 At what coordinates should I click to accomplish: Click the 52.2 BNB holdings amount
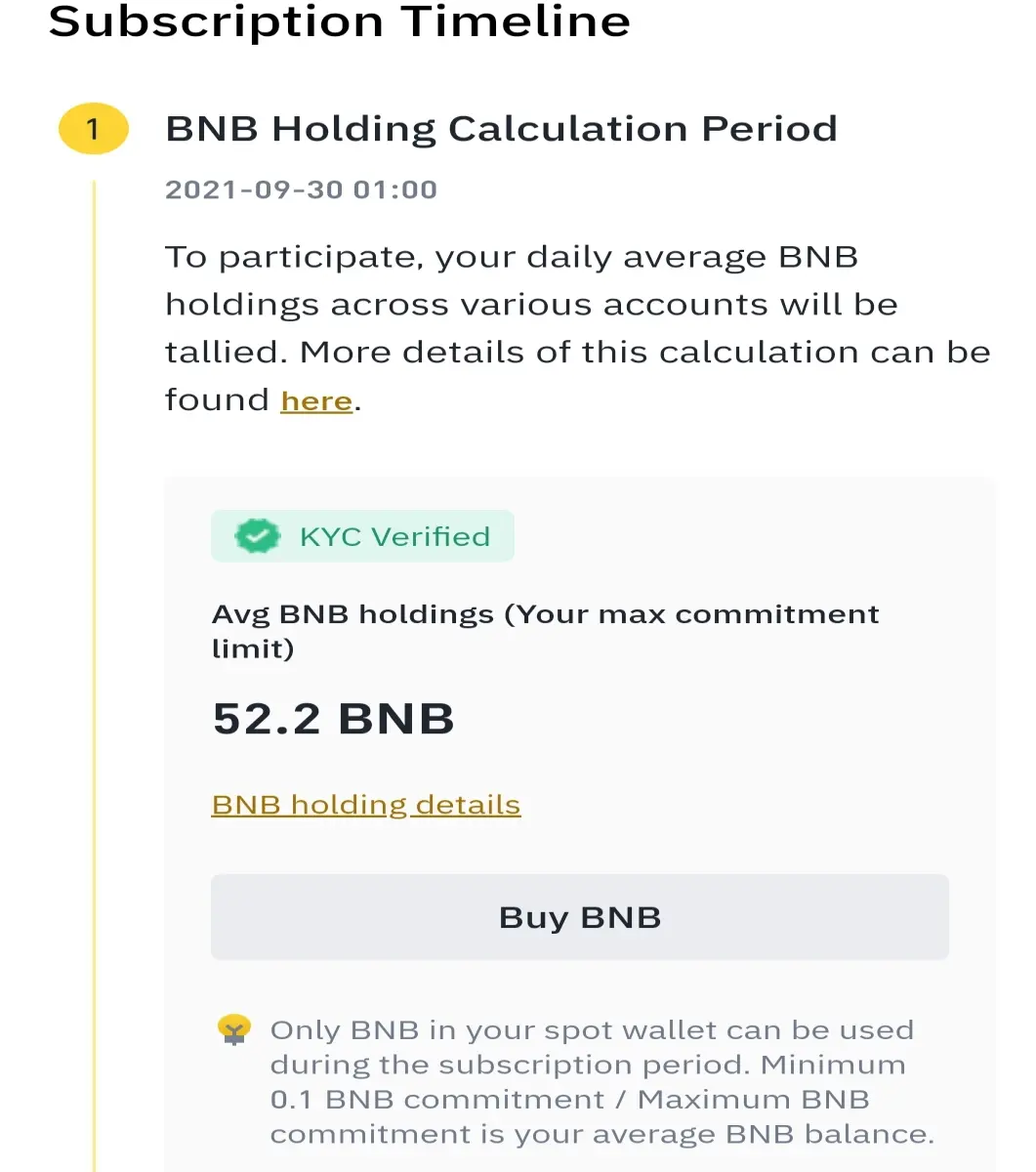(x=334, y=719)
